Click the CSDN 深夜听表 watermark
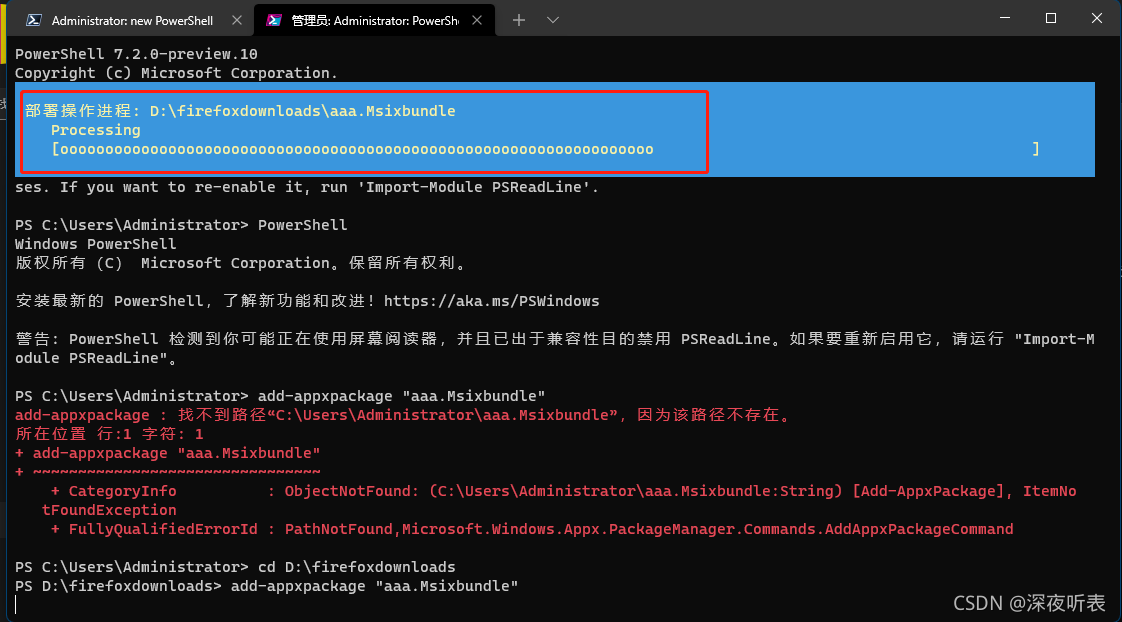This screenshot has width=1122, height=622. click(x=1030, y=603)
